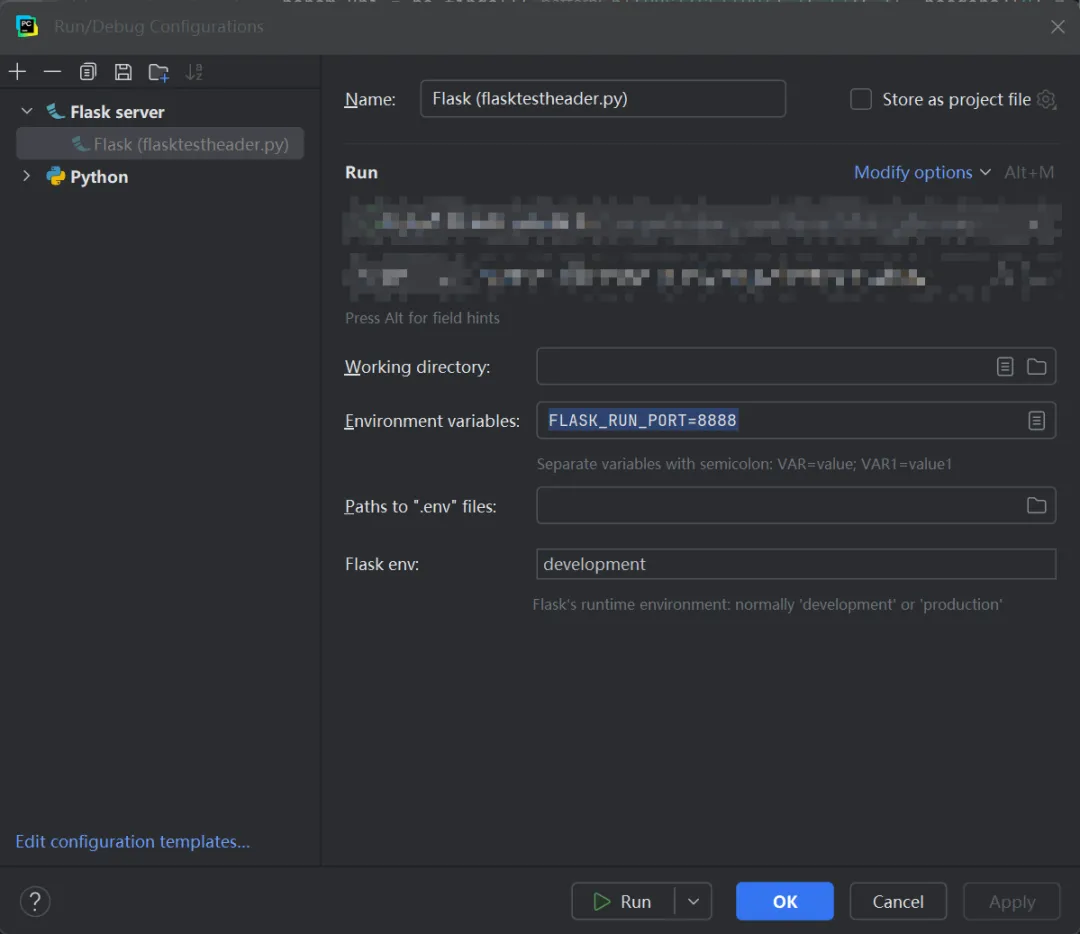Open the environment variables editor icon

(1037, 420)
